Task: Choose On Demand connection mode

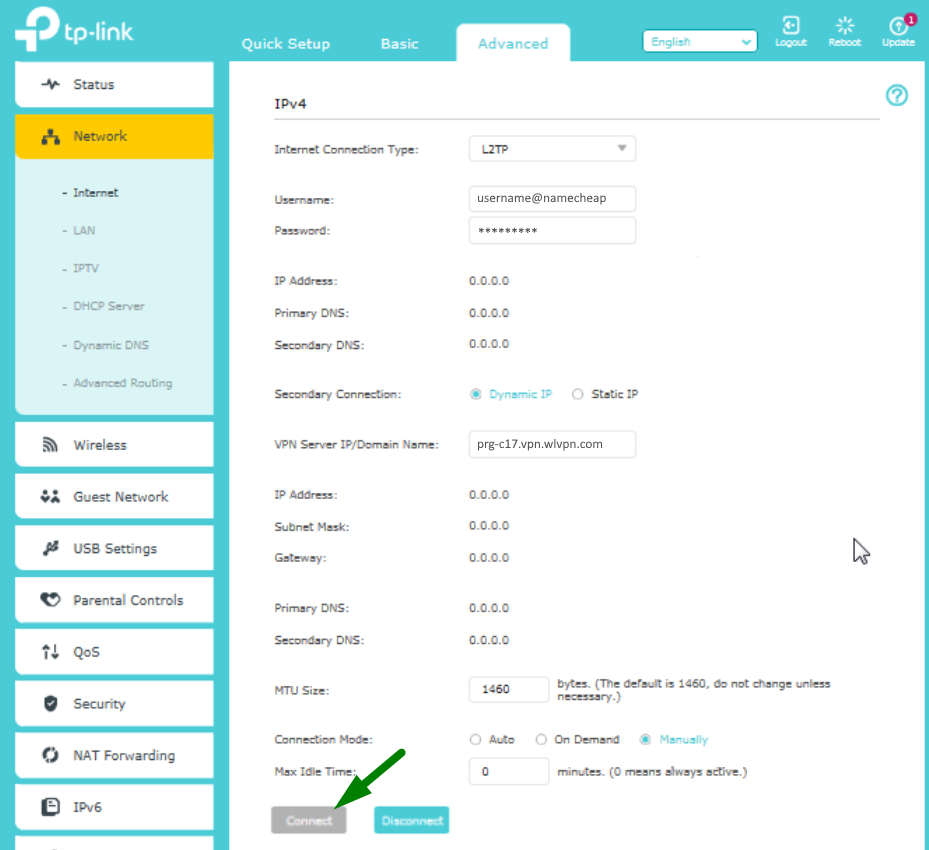Action: pos(541,739)
